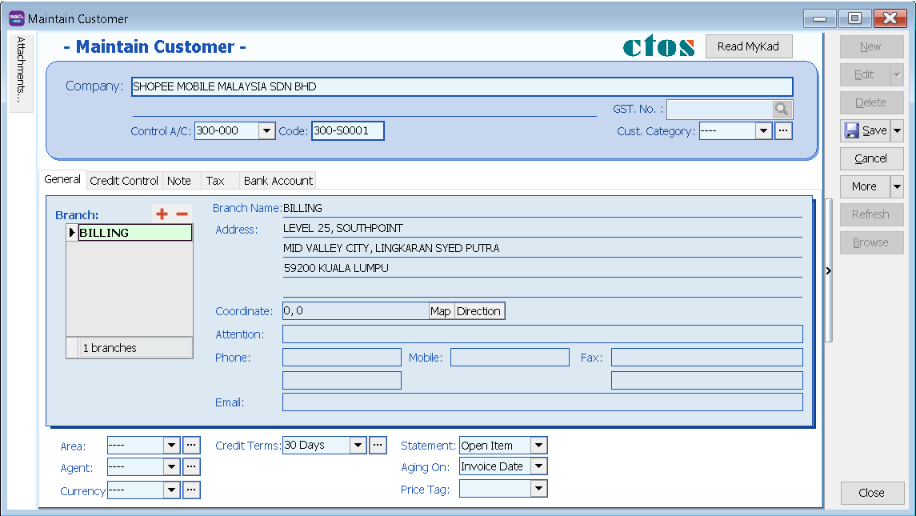Open the Credit Terms ellipsis button
Image resolution: width=916 pixels, height=516 pixels.
pos(378,446)
